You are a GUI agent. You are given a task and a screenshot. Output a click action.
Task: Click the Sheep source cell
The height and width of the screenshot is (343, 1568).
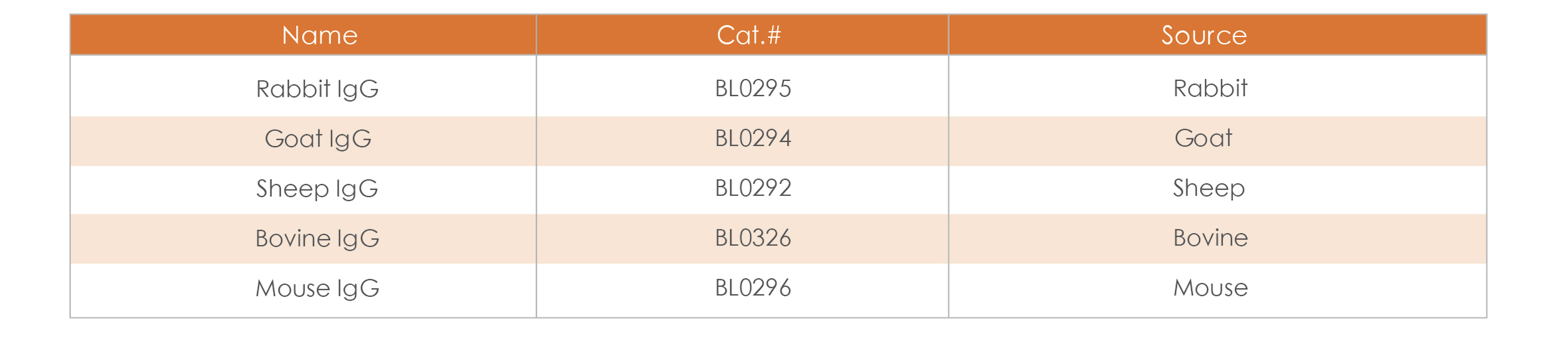[1218, 190]
